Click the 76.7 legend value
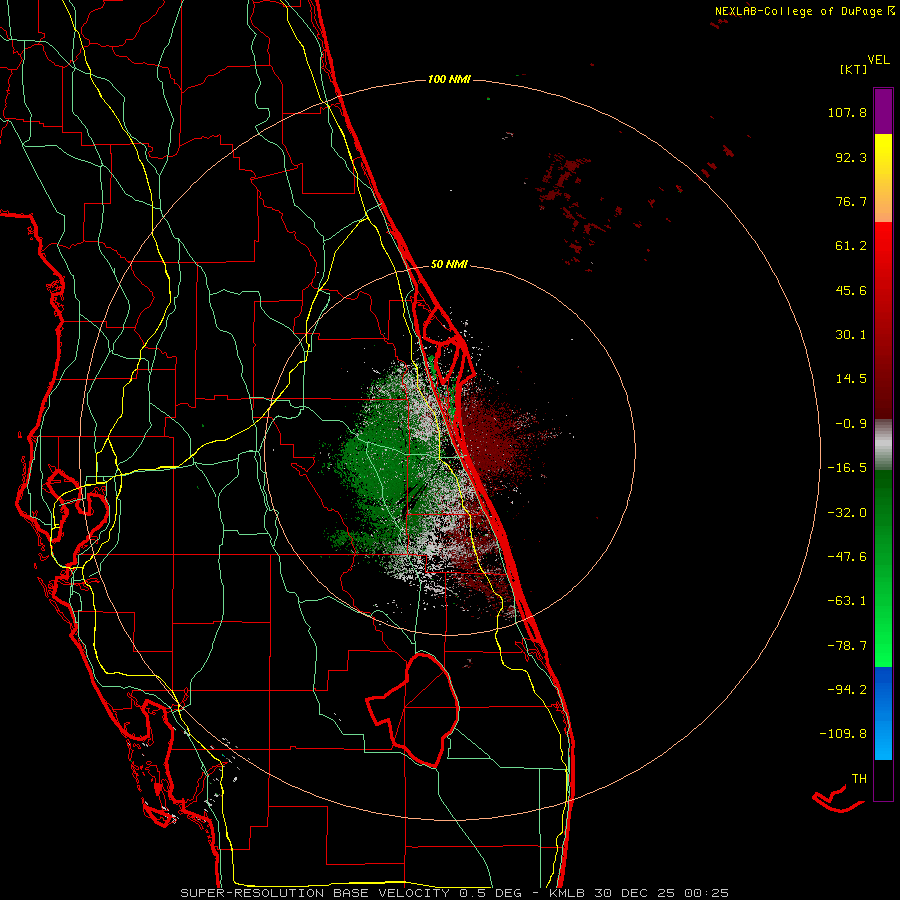This screenshot has height=900, width=900. coord(851,201)
